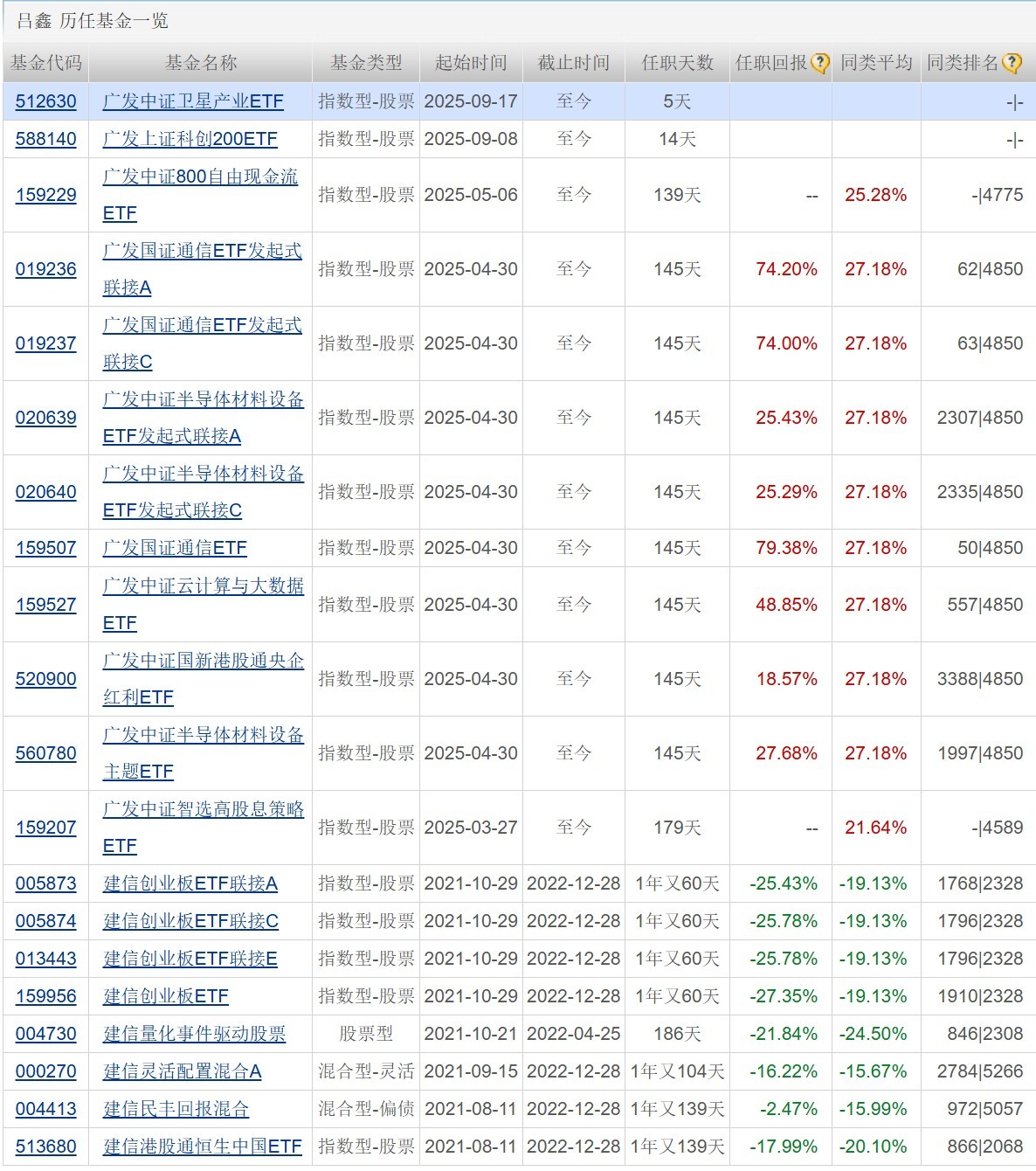
Task: Click the help icon beside 任职回报 header
Action: (x=819, y=63)
